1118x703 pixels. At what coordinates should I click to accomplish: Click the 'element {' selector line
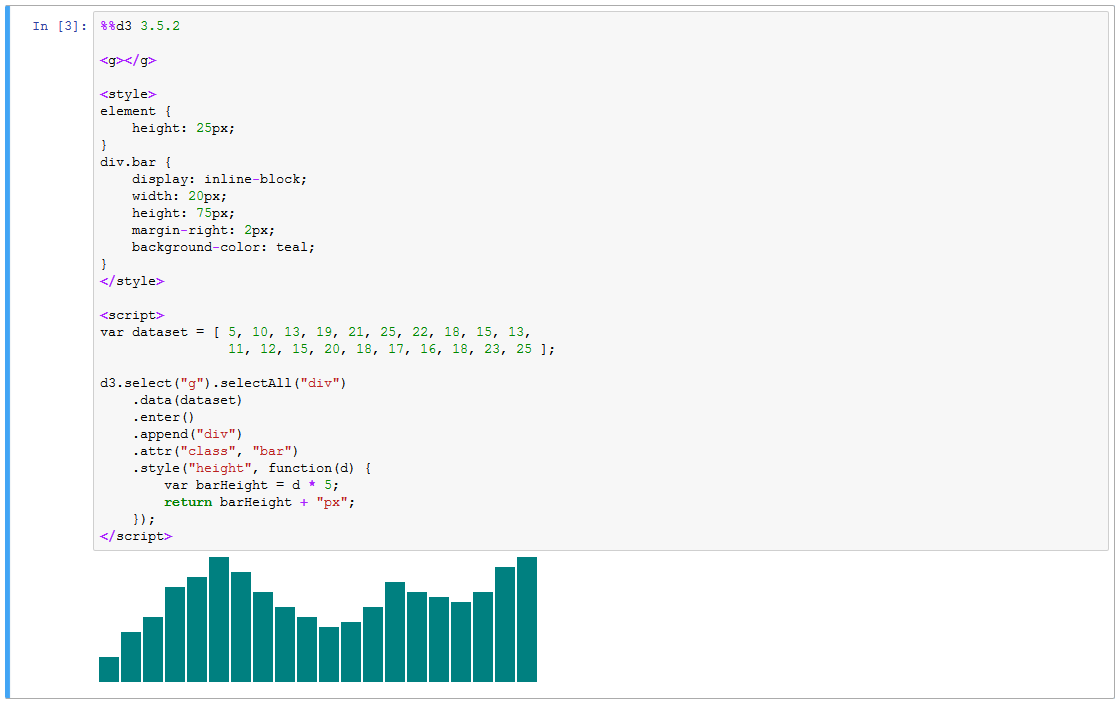135,111
